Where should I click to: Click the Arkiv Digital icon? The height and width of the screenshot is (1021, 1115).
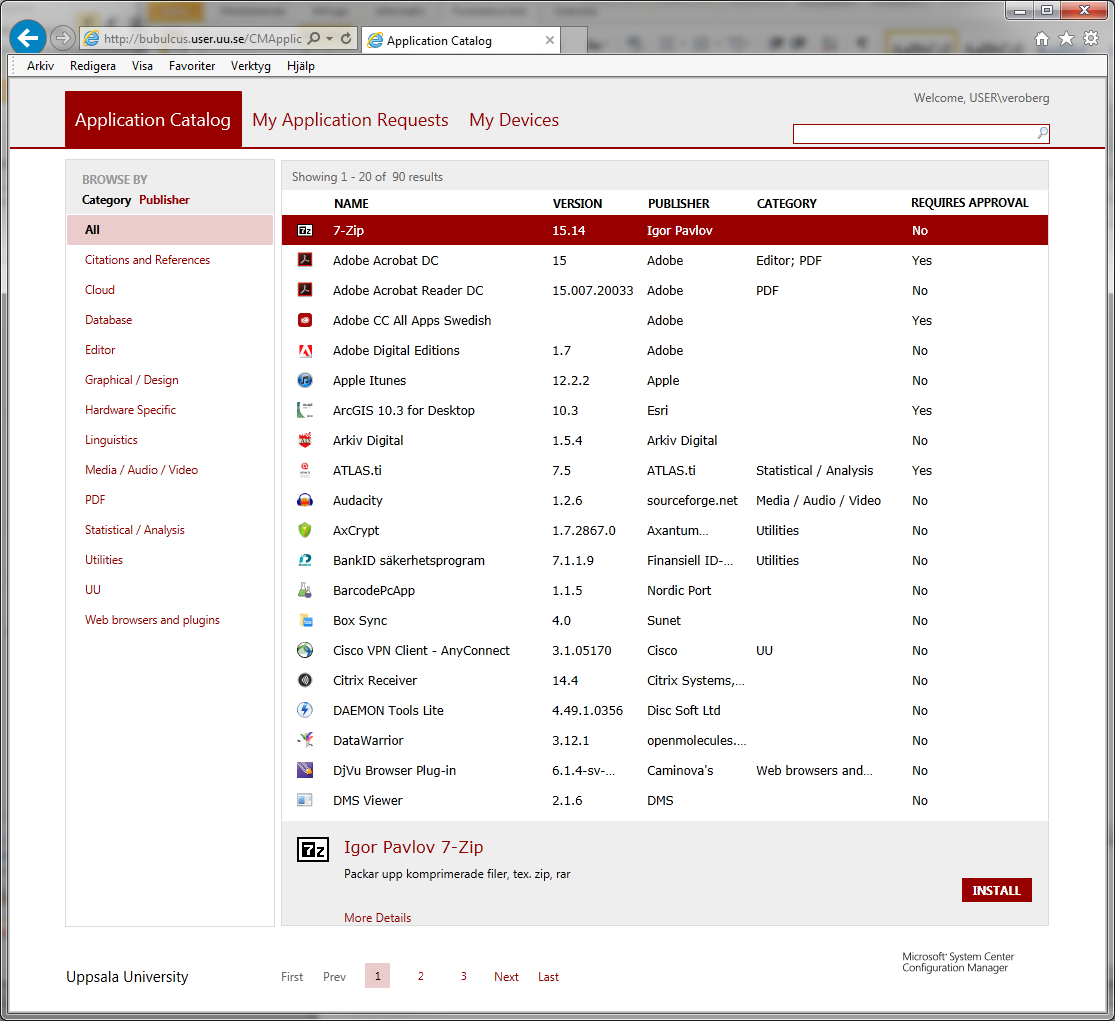point(305,440)
